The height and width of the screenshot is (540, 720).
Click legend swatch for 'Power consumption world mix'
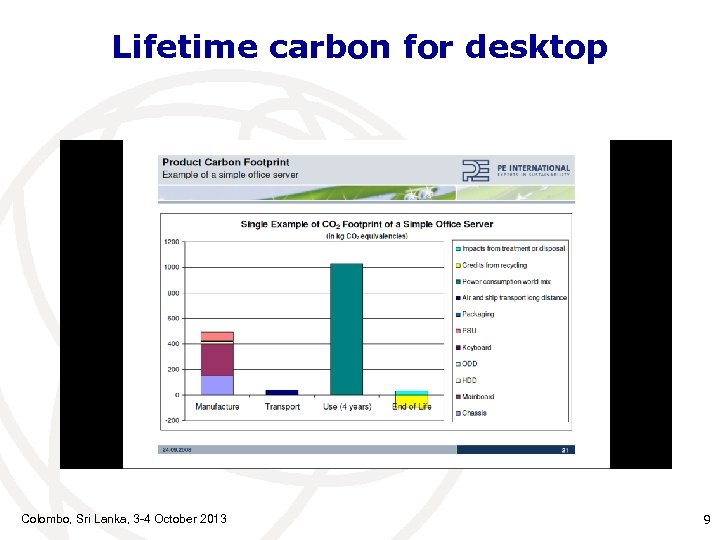pyautogui.click(x=458, y=282)
